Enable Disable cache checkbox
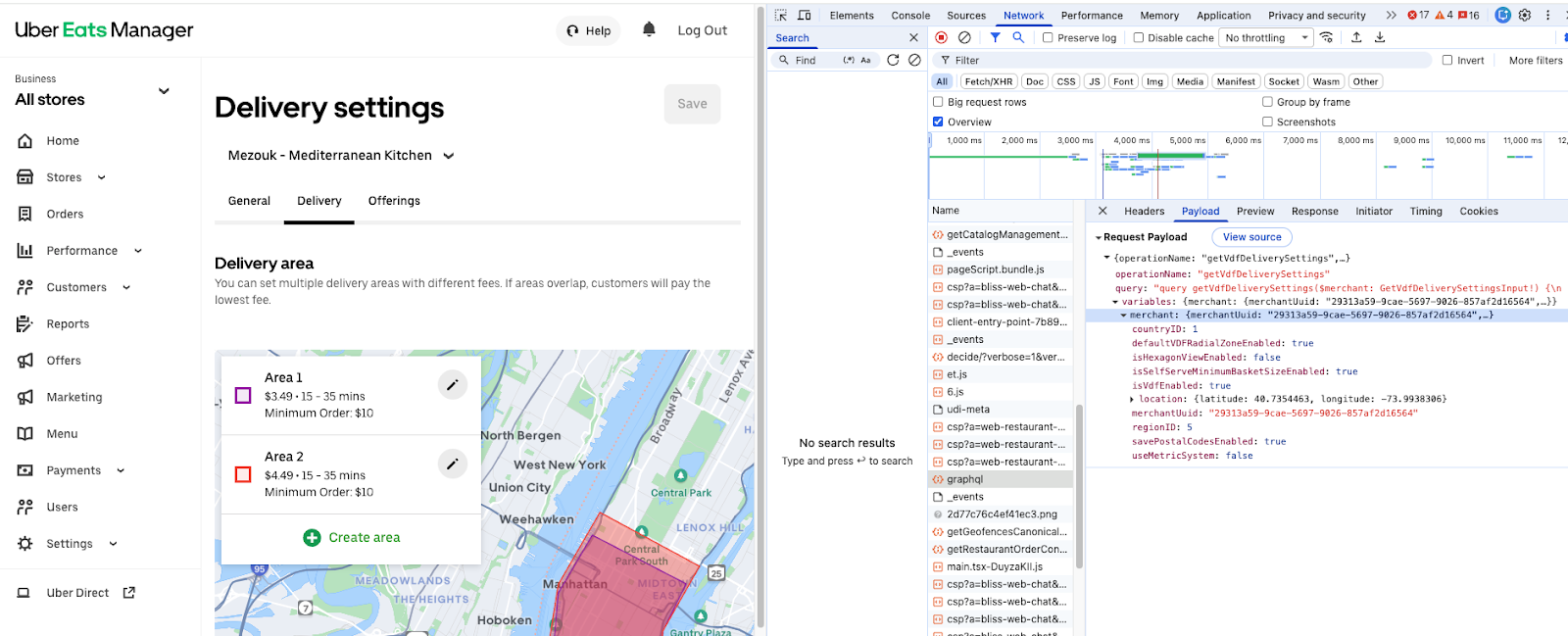The width and height of the screenshot is (1568, 636). pos(1139,38)
